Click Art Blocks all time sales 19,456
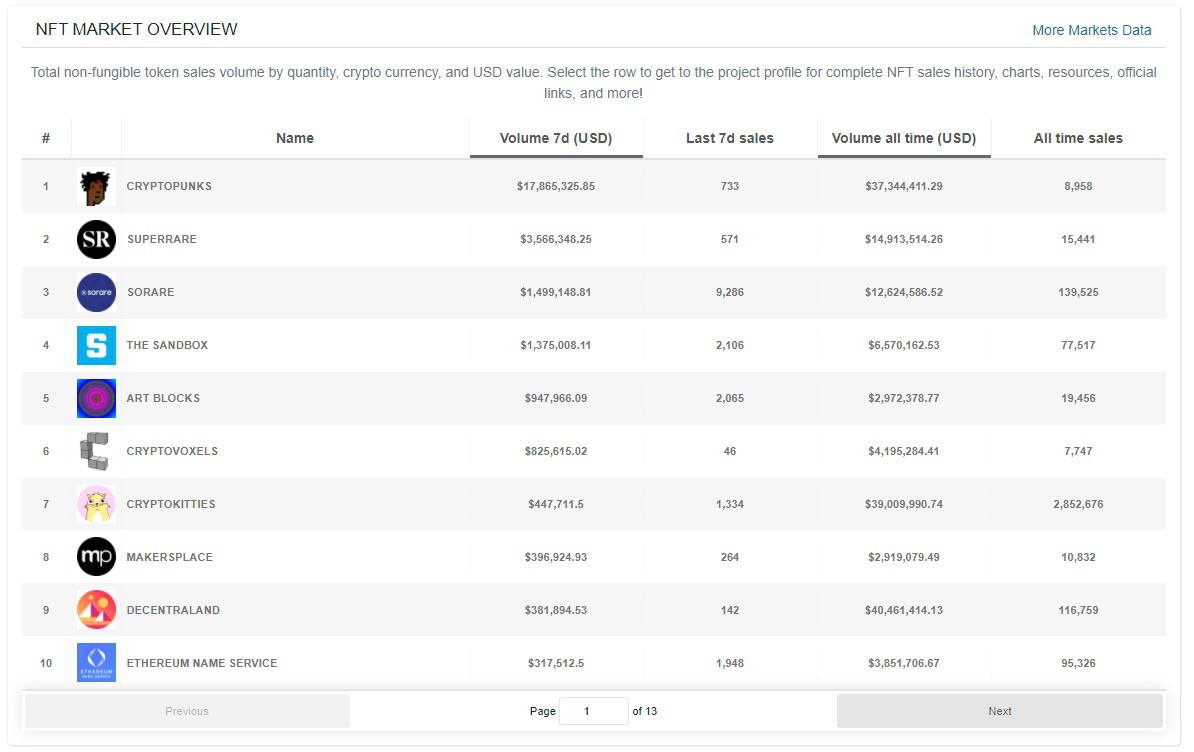1194x752 pixels. coord(1078,398)
